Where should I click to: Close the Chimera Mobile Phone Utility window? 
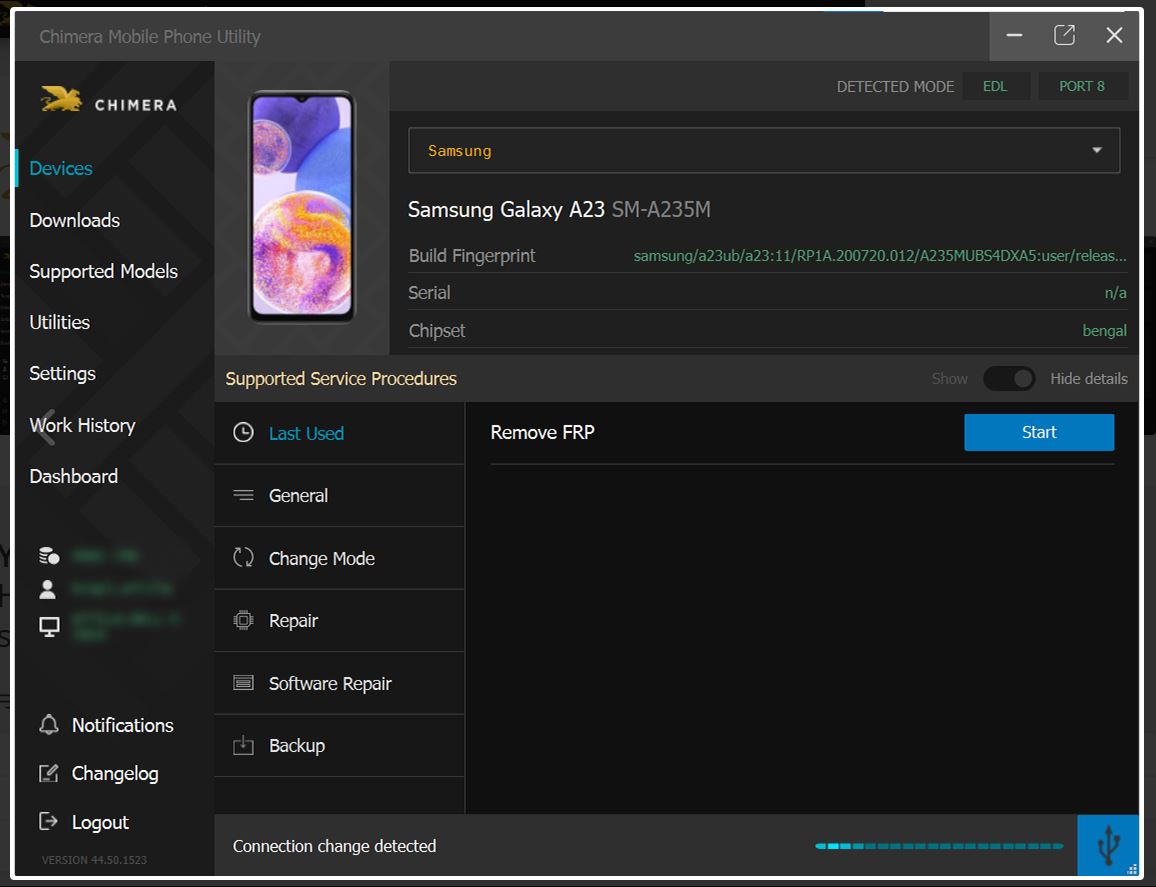(x=1114, y=35)
